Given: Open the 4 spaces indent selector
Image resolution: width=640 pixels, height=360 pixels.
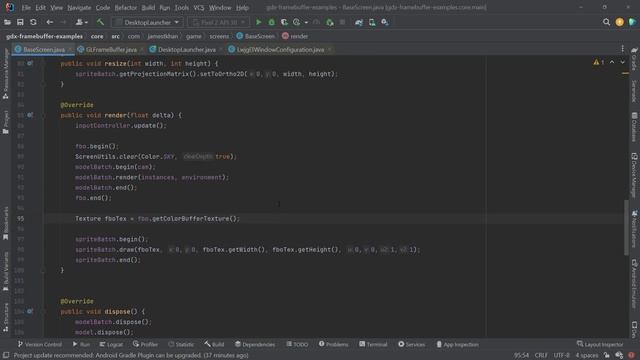Looking at the screenshot, I should (587, 355).
